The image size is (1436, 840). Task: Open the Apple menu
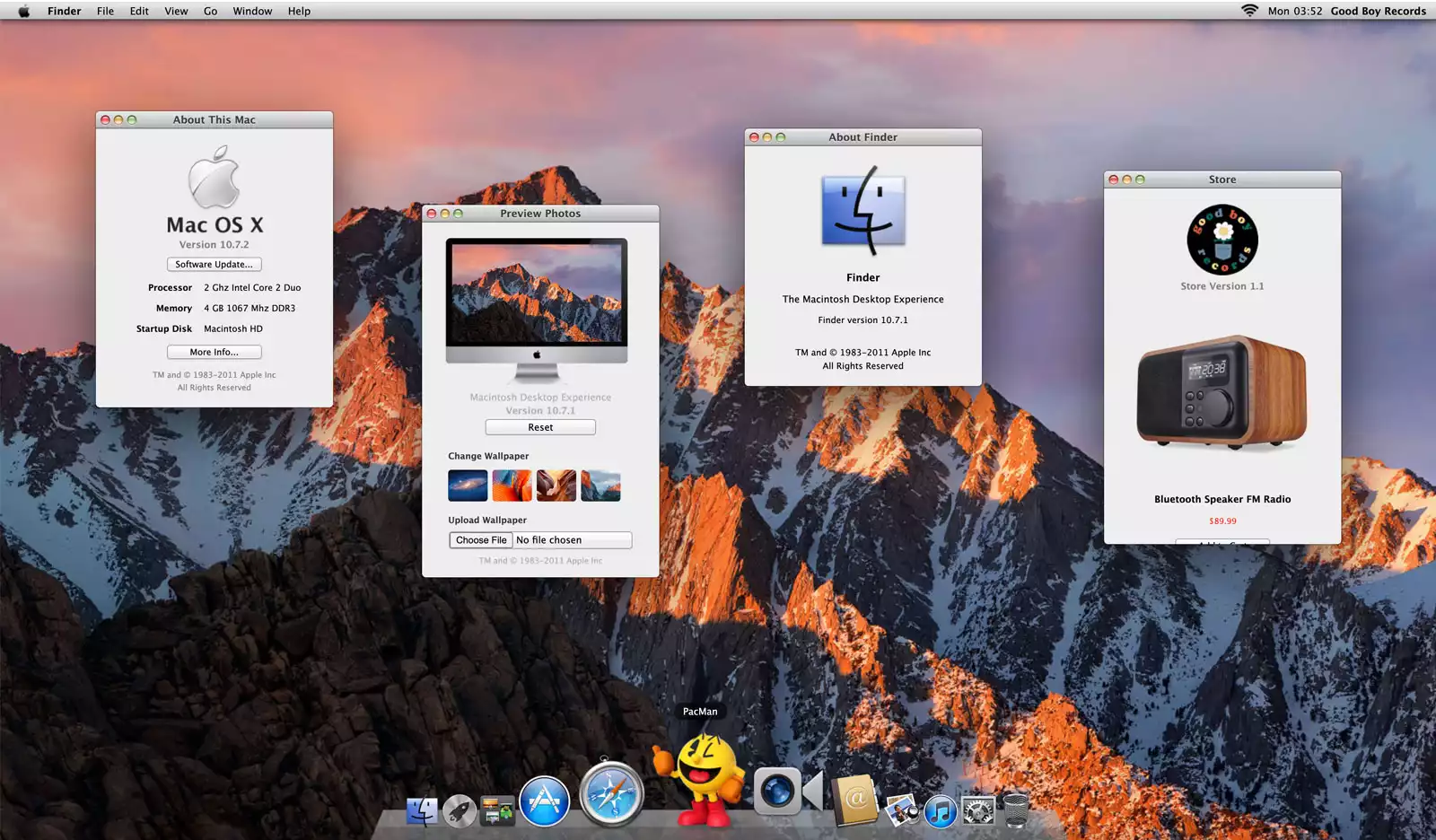point(24,11)
